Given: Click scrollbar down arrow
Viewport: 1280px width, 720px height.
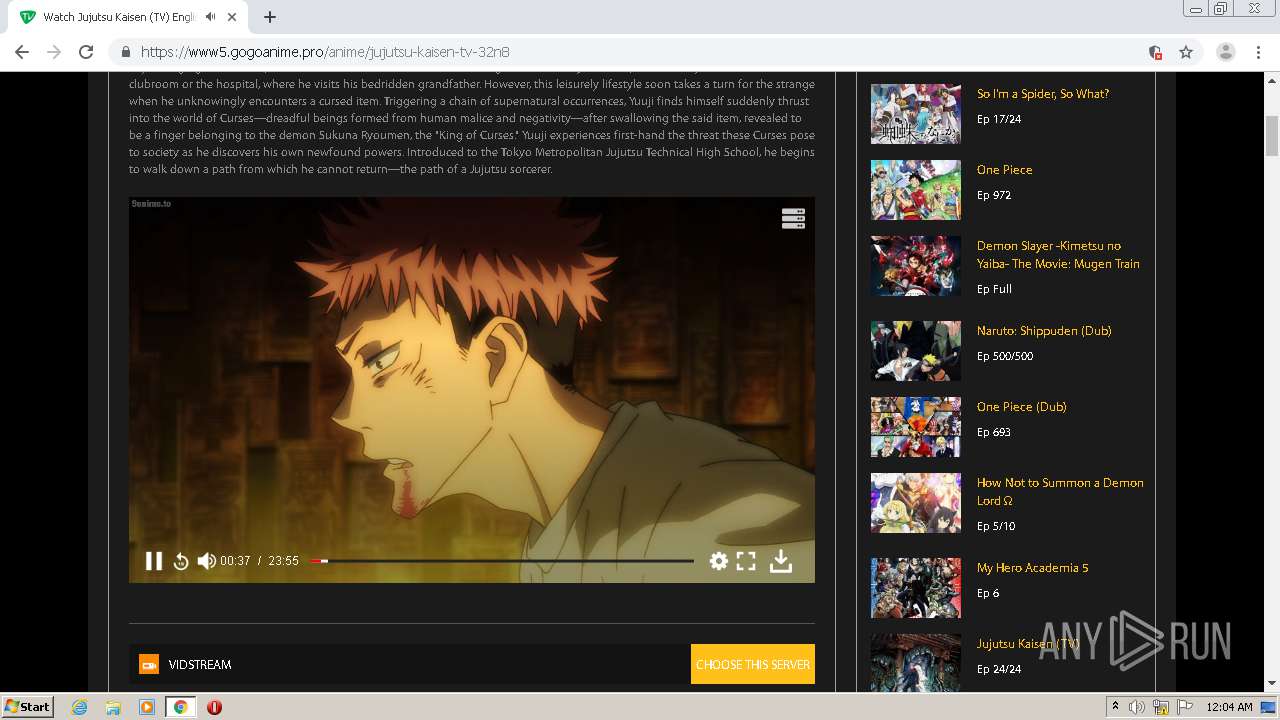Looking at the screenshot, I should (x=1272, y=684).
